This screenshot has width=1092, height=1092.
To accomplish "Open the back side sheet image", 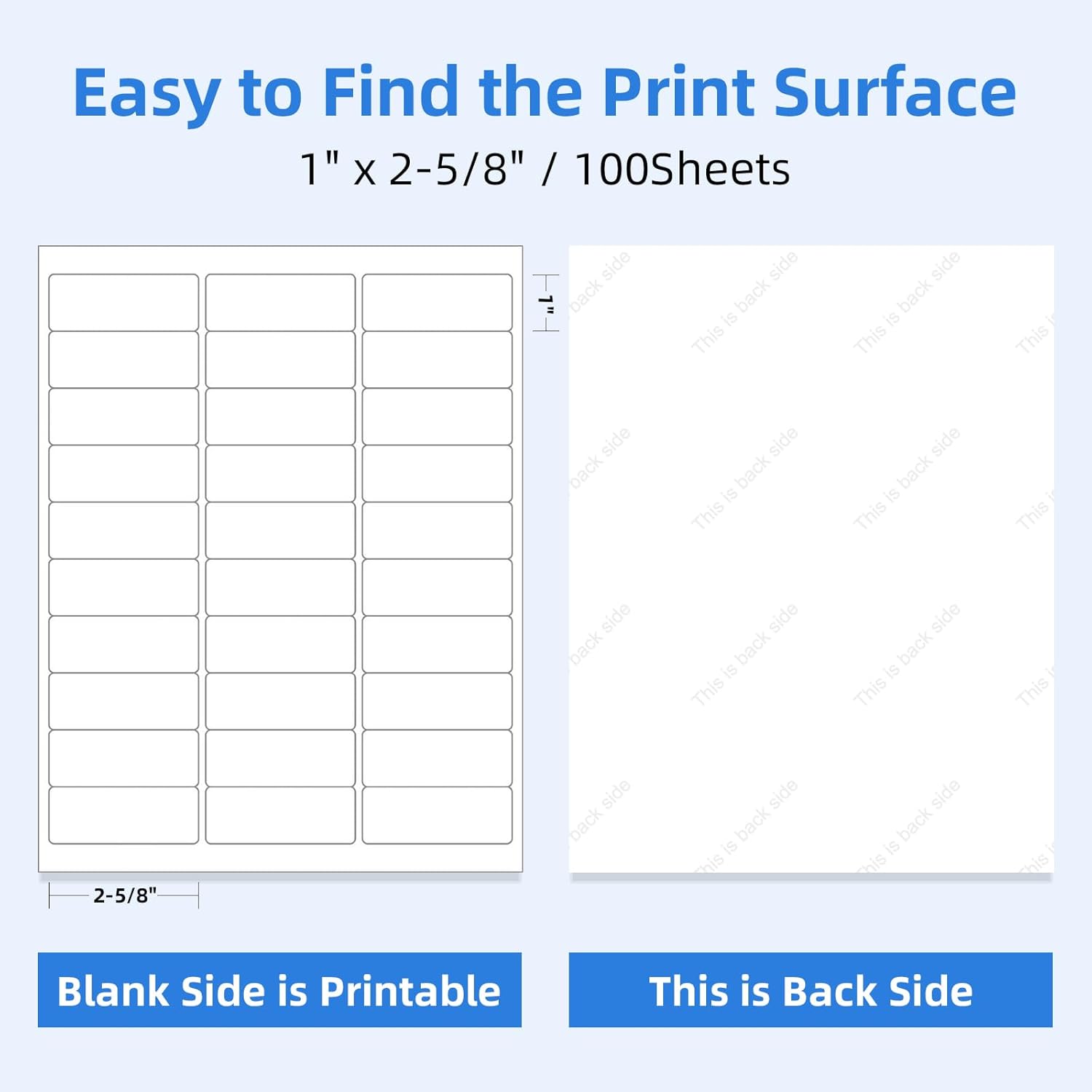I will (811, 559).
